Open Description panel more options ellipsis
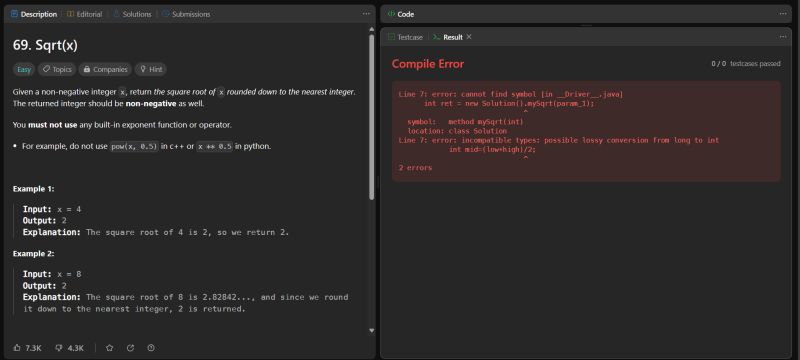The width and height of the screenshot is (800, 360). 366,14
